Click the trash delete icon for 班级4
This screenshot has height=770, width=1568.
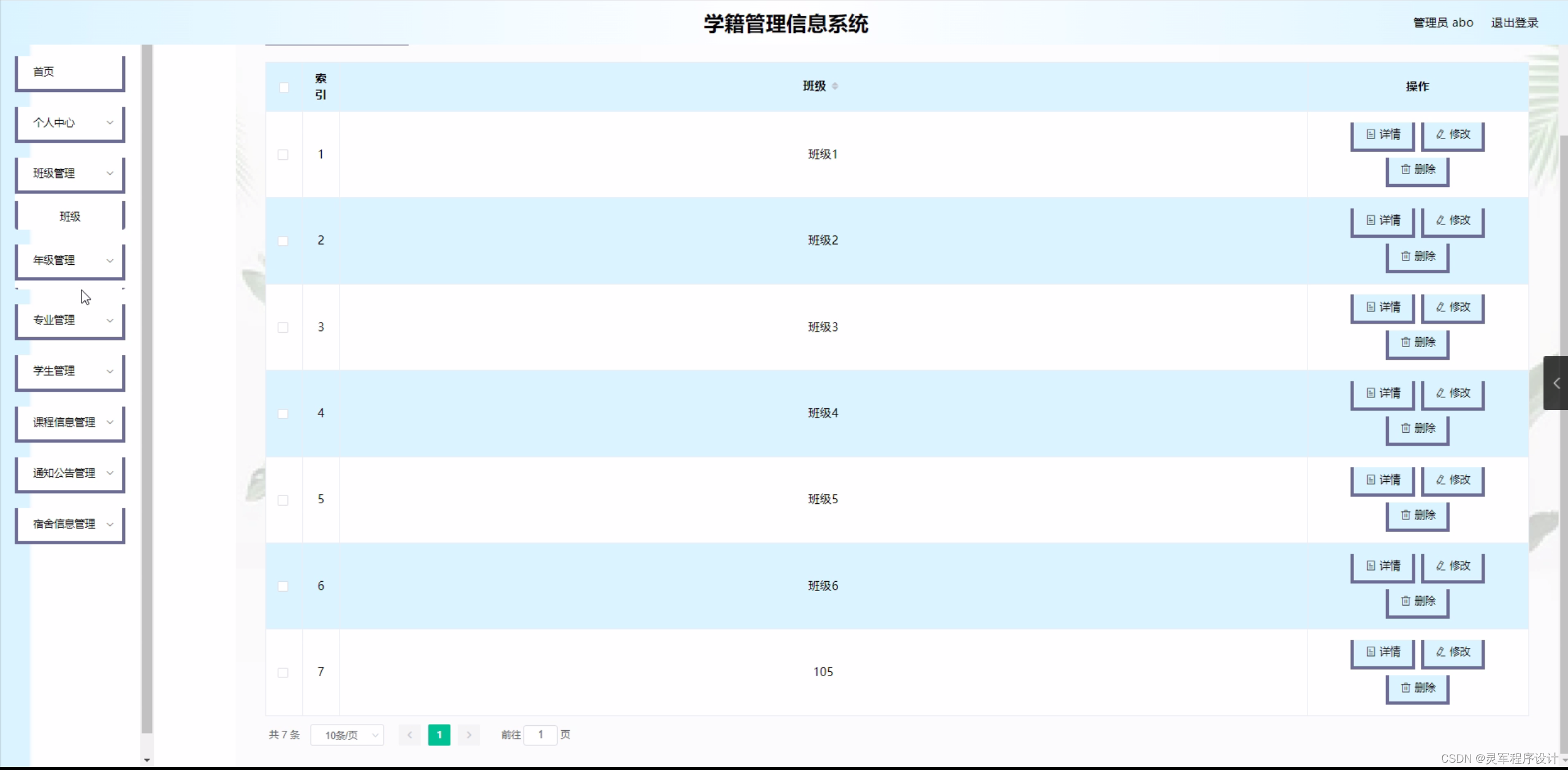(1405, 429)
